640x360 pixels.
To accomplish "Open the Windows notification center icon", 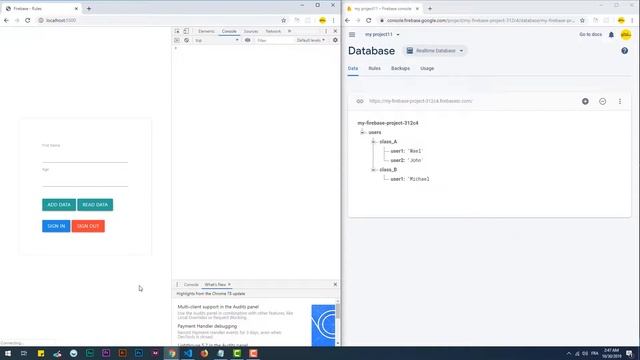I will click(629, 353).
